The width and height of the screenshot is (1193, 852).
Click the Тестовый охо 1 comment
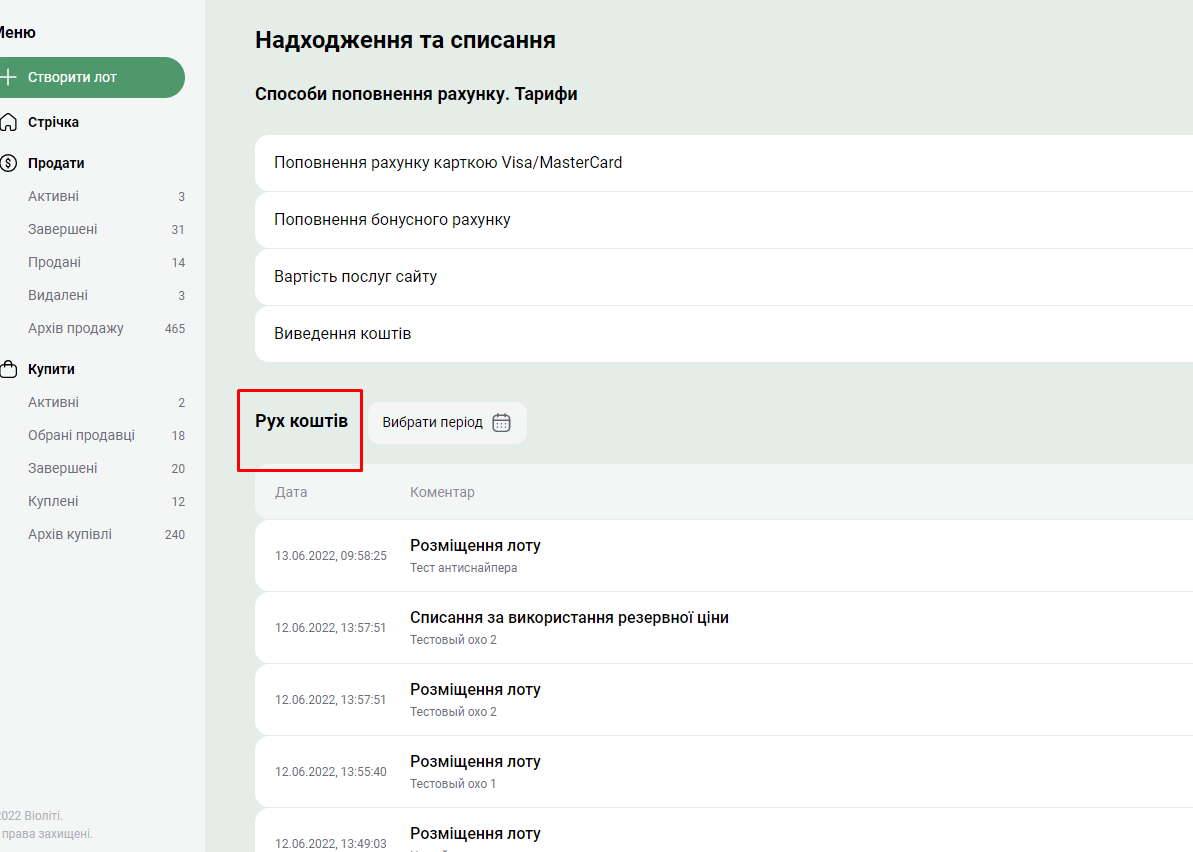point(453,784)
